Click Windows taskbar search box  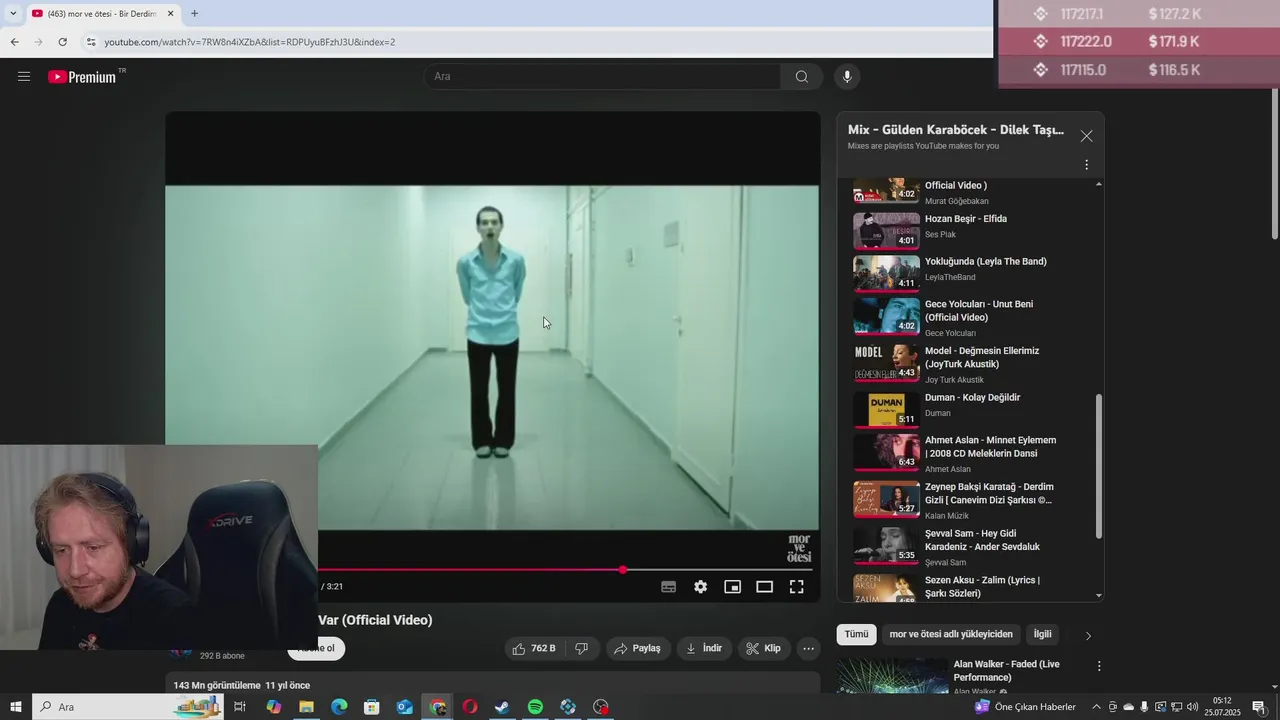pyautogui.click(x=128, y=707)
